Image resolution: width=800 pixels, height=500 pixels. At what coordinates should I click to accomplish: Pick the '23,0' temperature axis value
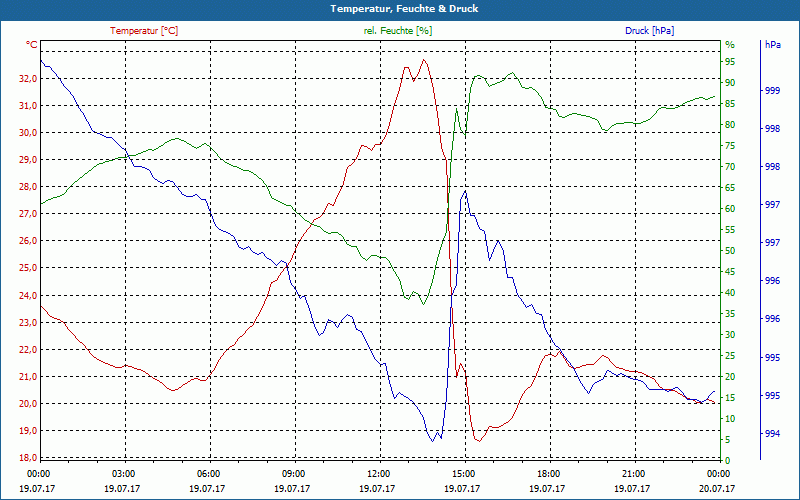click(29, 322)
